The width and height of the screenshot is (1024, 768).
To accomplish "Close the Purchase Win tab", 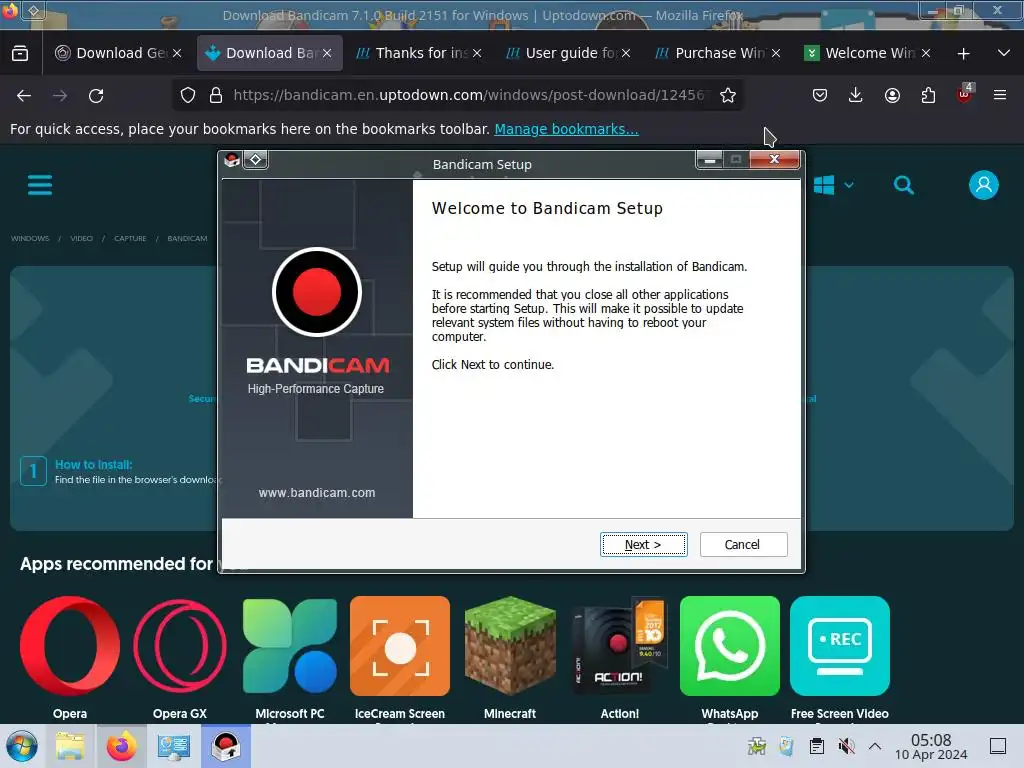I will click(x=776, y=54).
